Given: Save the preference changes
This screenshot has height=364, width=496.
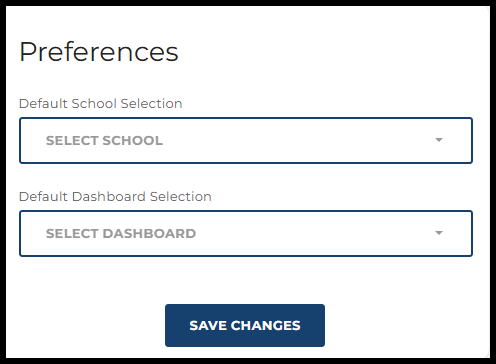Looking at the screenshot, I should (245, 325).
